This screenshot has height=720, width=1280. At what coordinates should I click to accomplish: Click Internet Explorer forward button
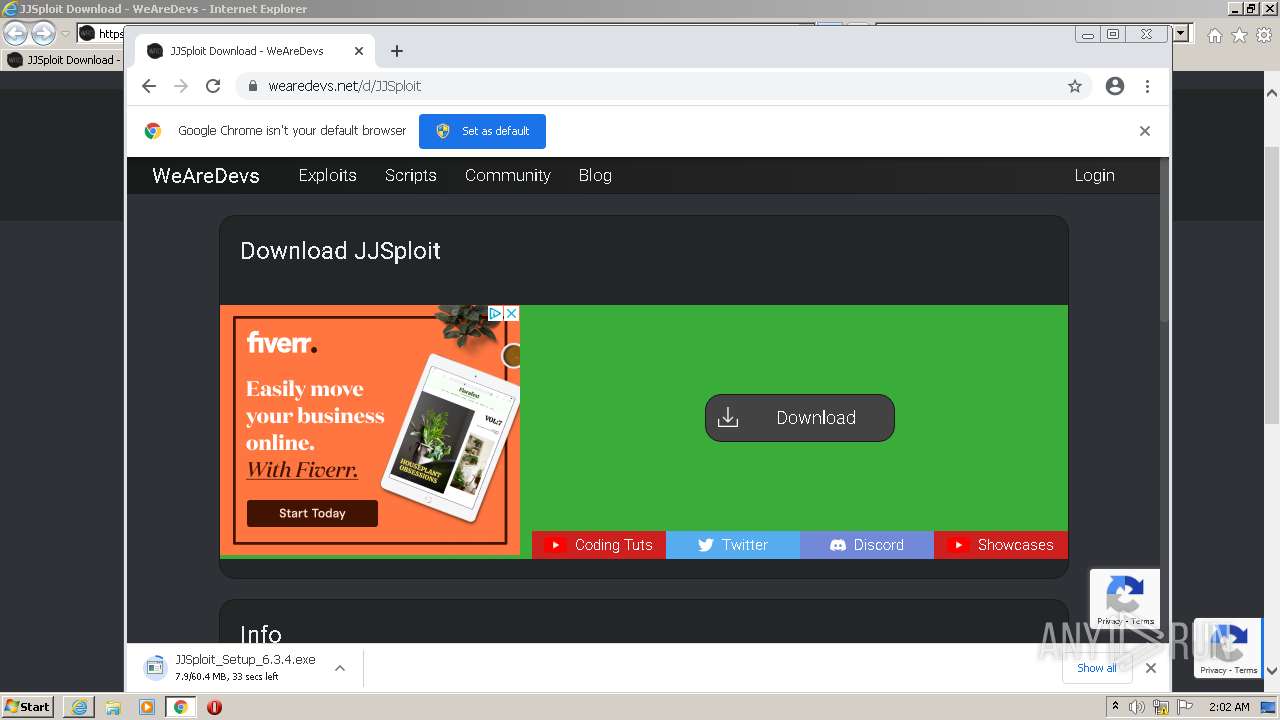coord(43,34)
